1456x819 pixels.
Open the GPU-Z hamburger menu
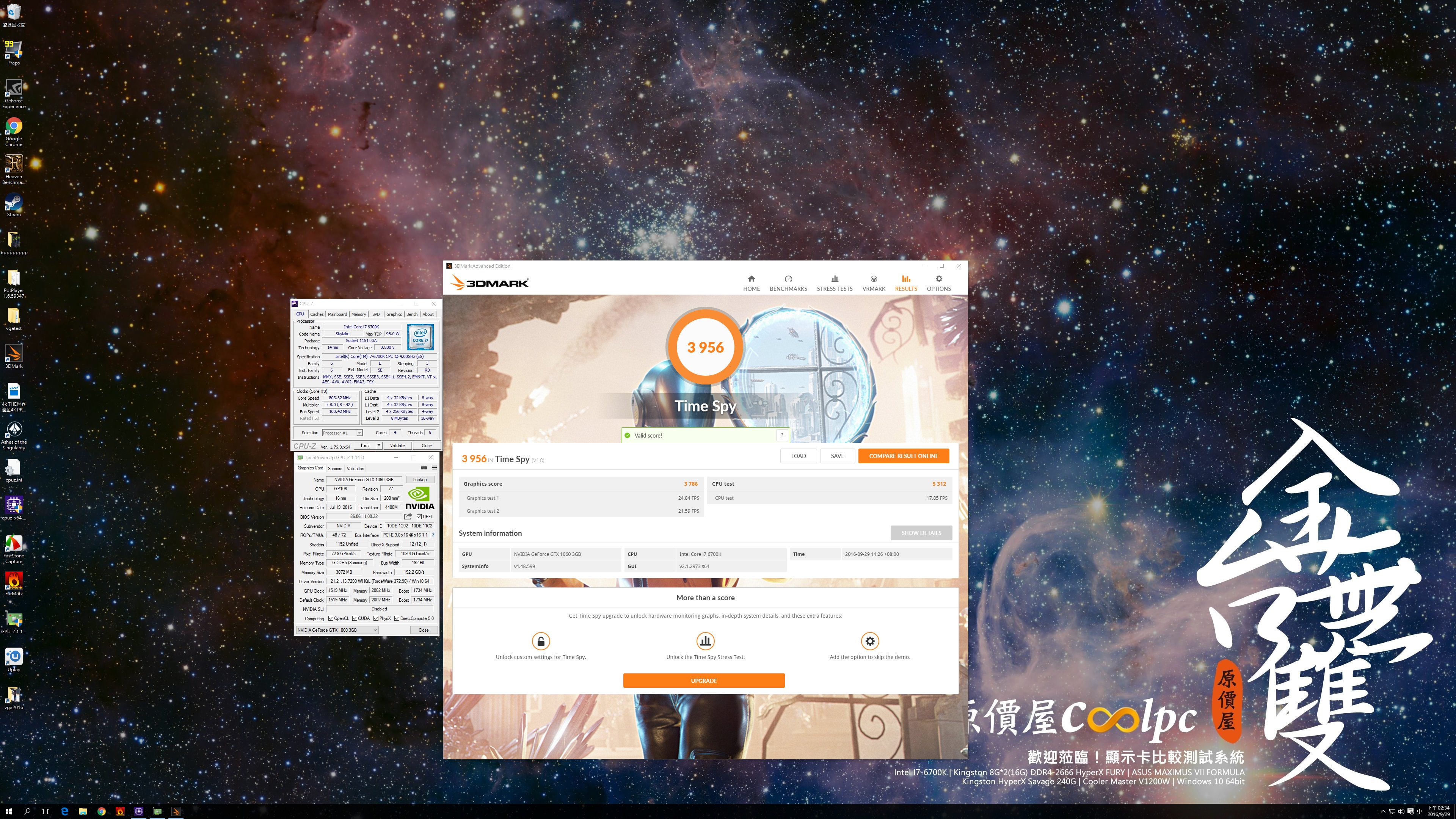click(434, 468)
